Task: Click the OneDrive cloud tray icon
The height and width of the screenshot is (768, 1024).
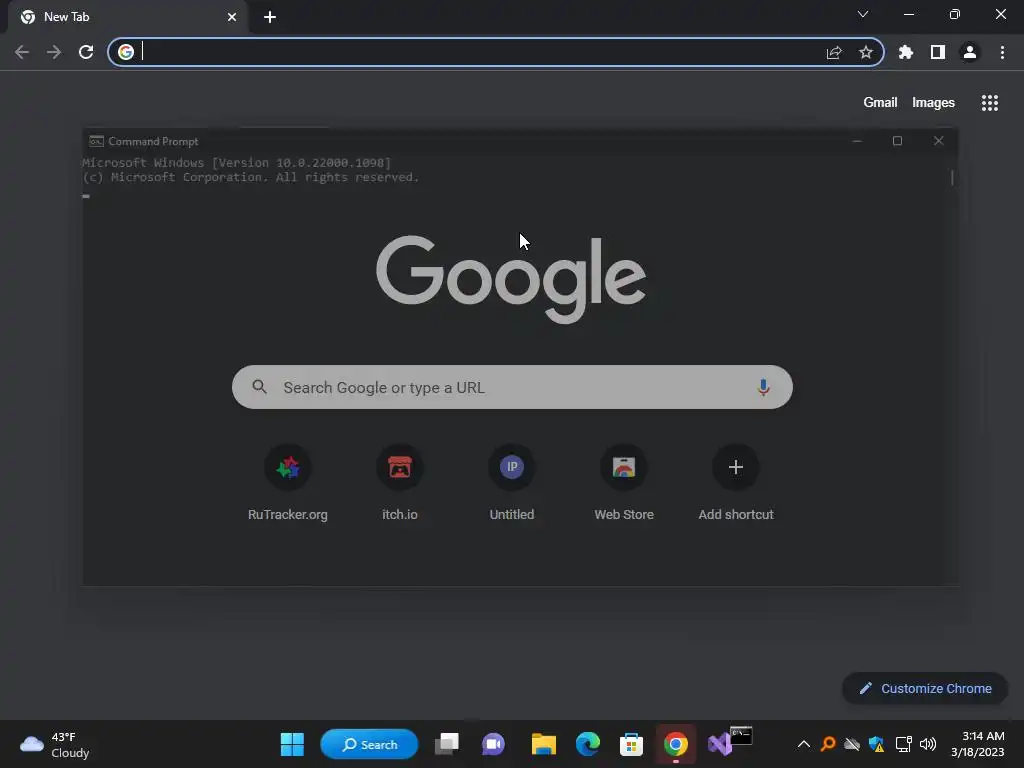Action: [852, 744]
